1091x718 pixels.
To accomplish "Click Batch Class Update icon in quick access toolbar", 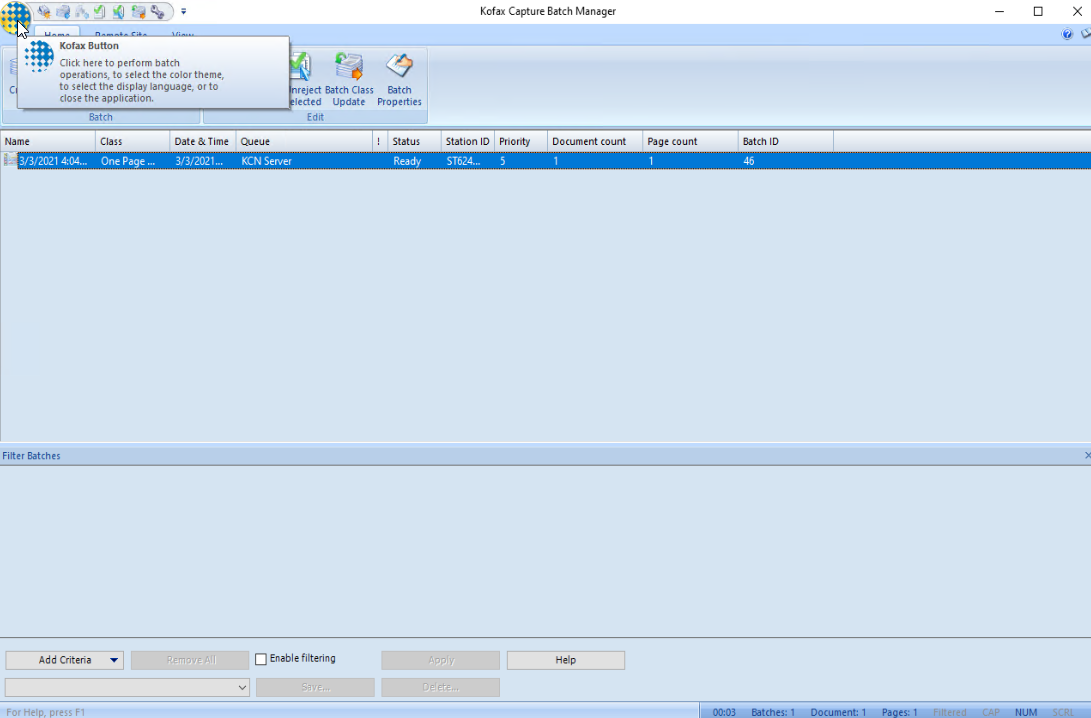I will (x=138, y=12).
